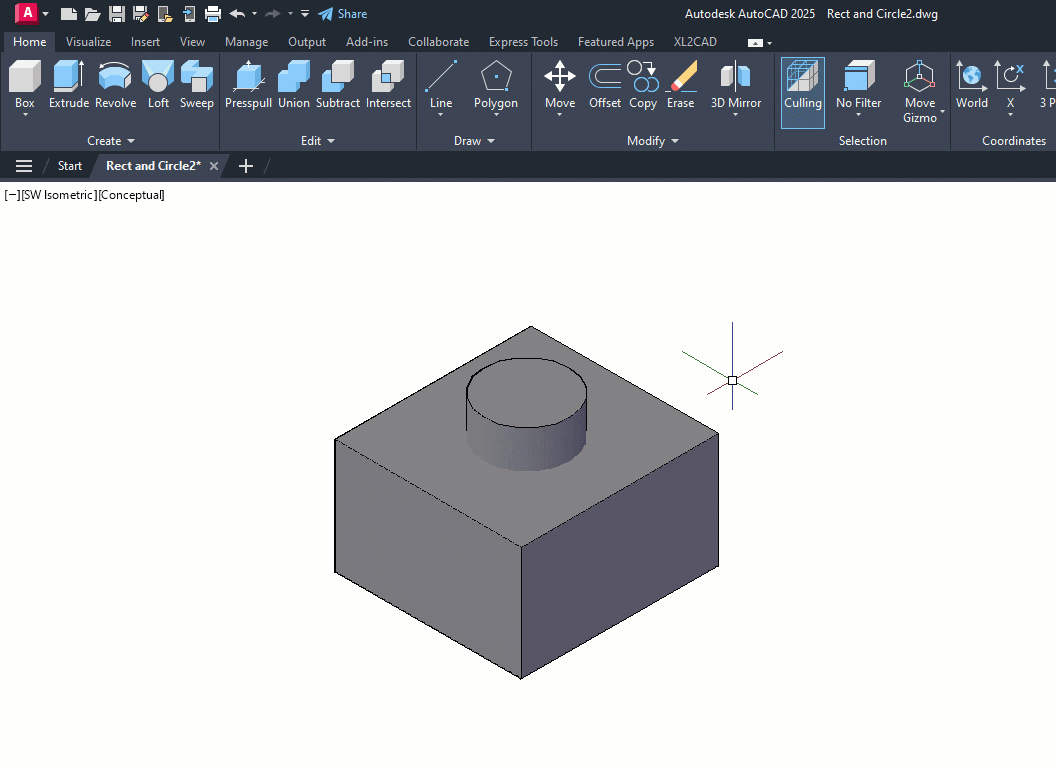Create a new drawing tab with plus
The width and height of the screenshot is (1056, 768).
[x=246, y=166]
